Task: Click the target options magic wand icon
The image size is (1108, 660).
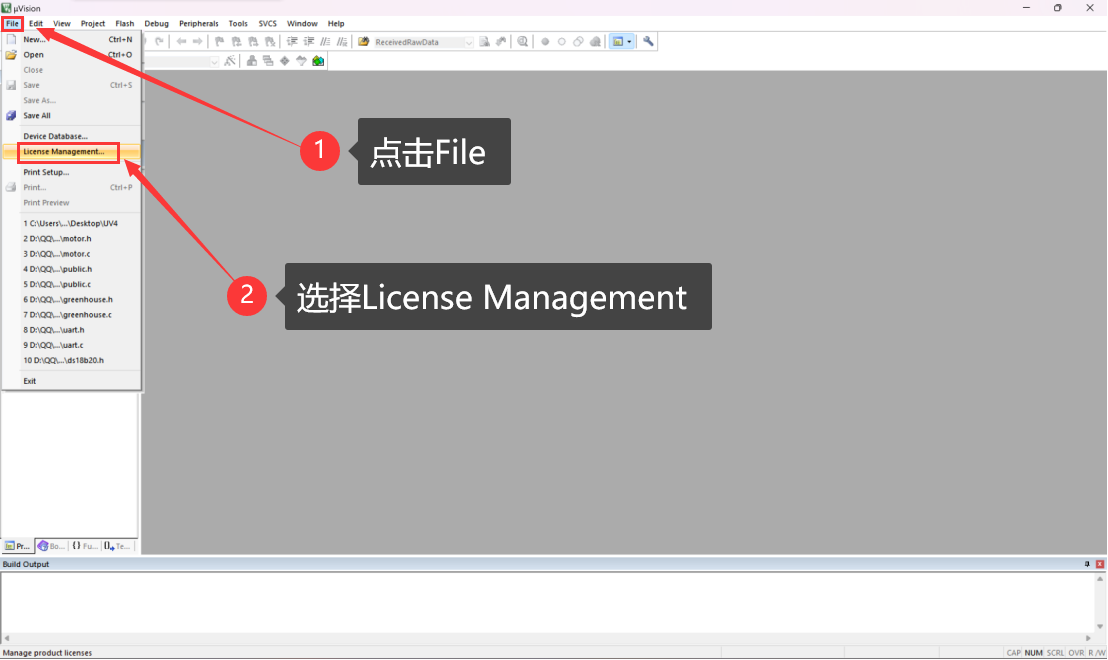Action: [x=230, y=61]
